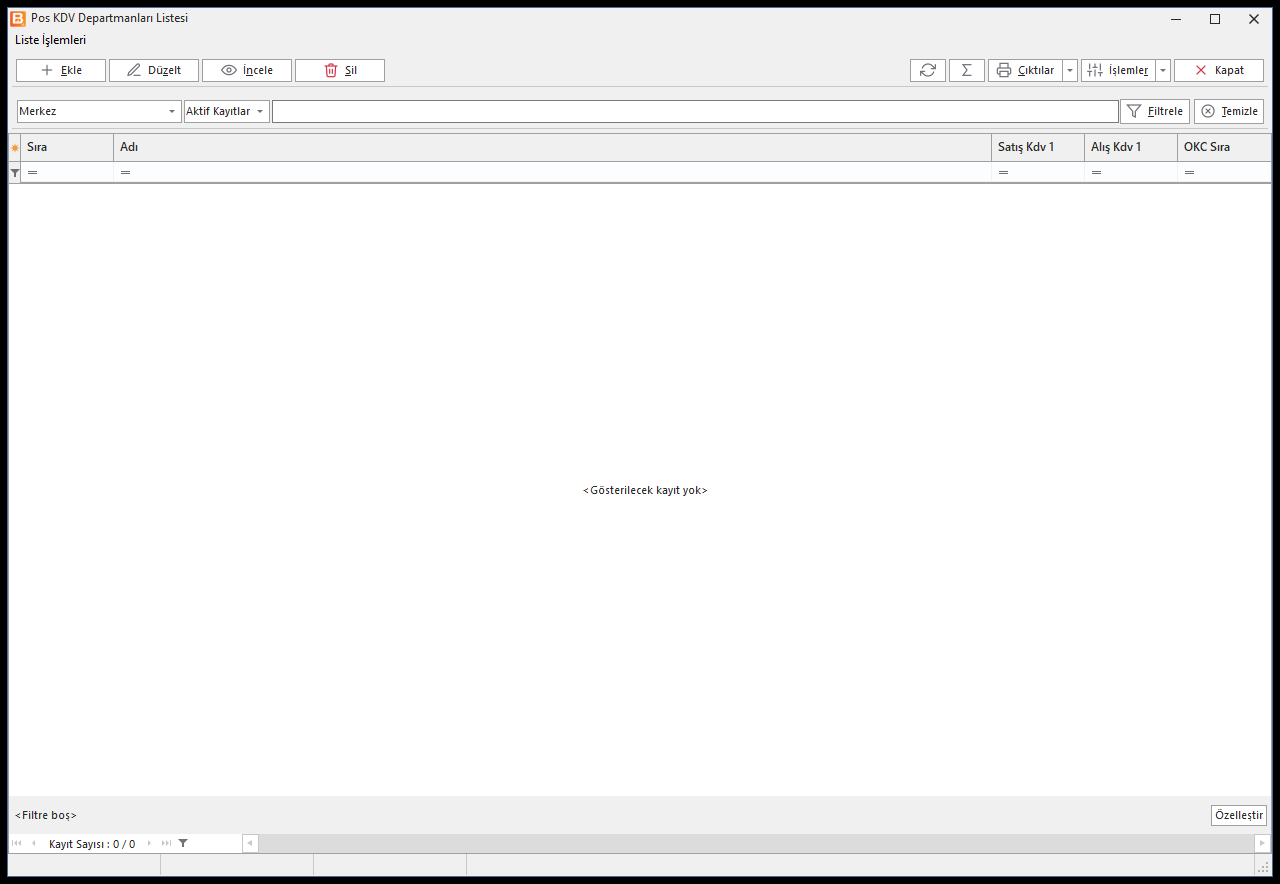The image size is (1280, 884).
Task: Sort by the OKC Sıra header
Action: coord(1224,148)
